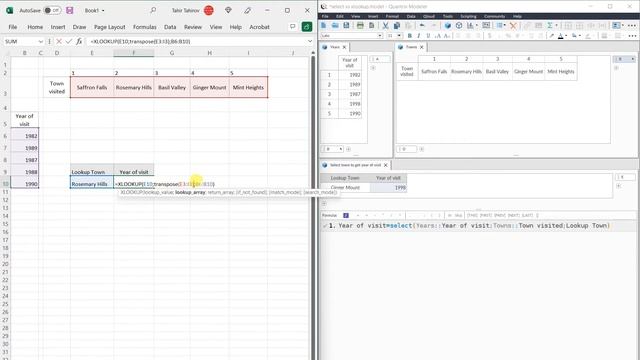Click the Quantrix Print icon

(360, 25)
